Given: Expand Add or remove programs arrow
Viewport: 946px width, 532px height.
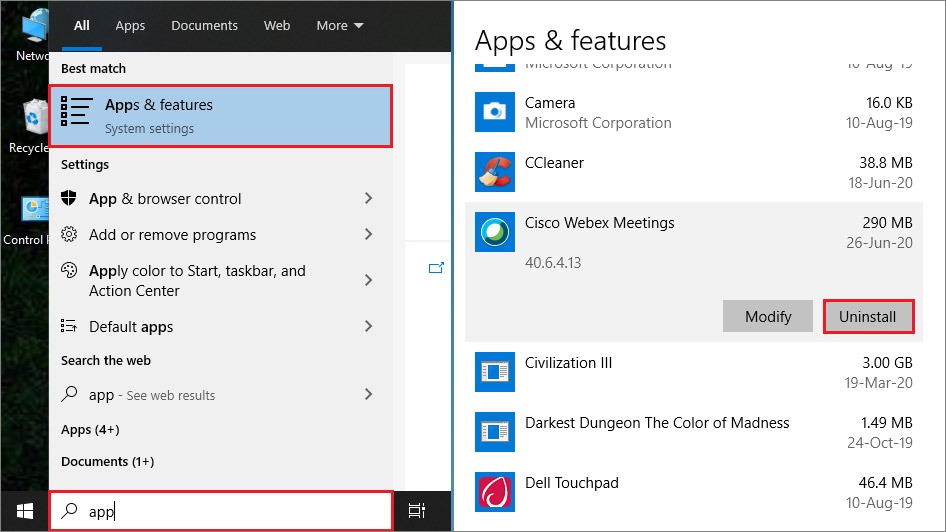Looking at the screenshot, I should tap(369, 234).
